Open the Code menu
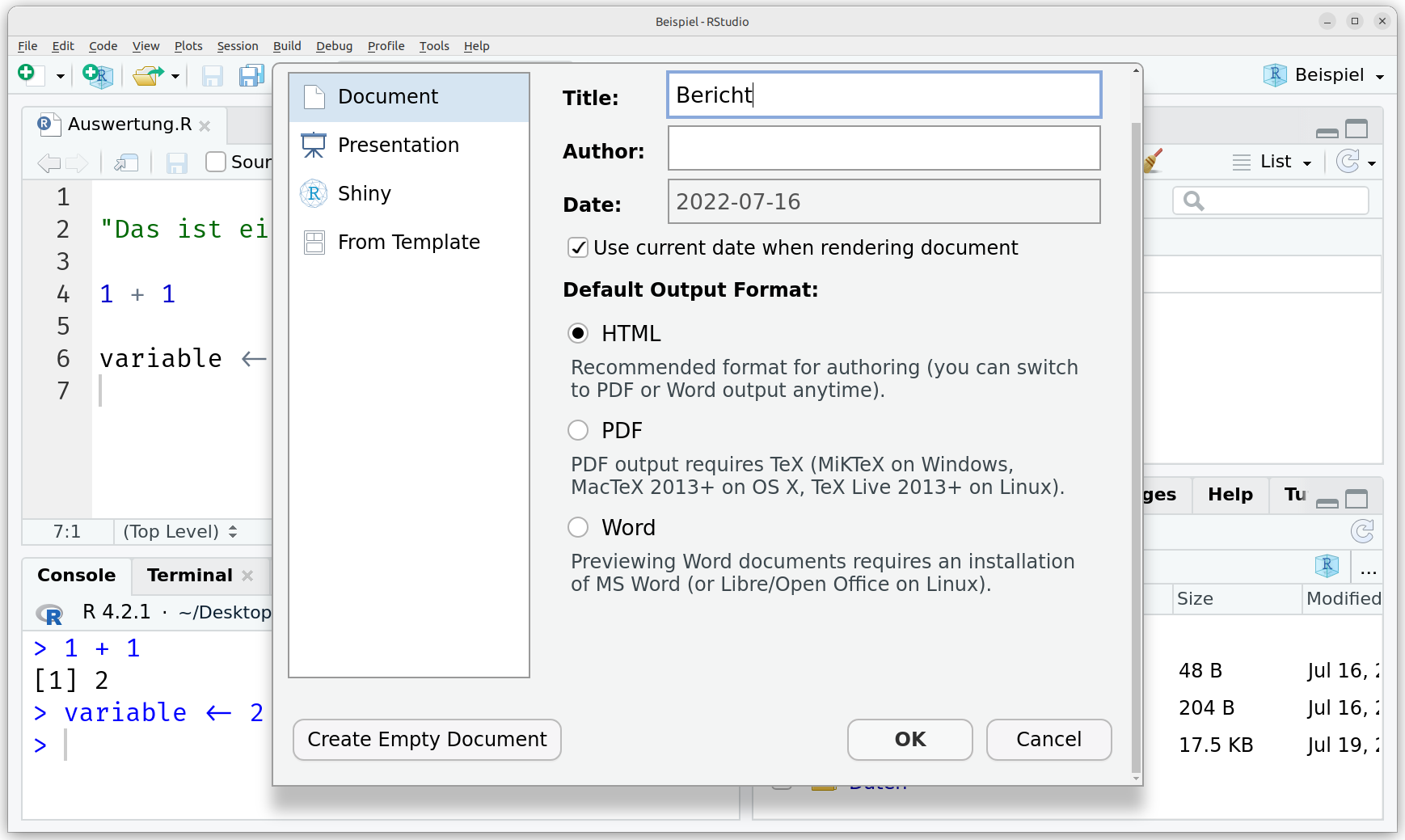The image size is (1405, 840). pos(103,46)
